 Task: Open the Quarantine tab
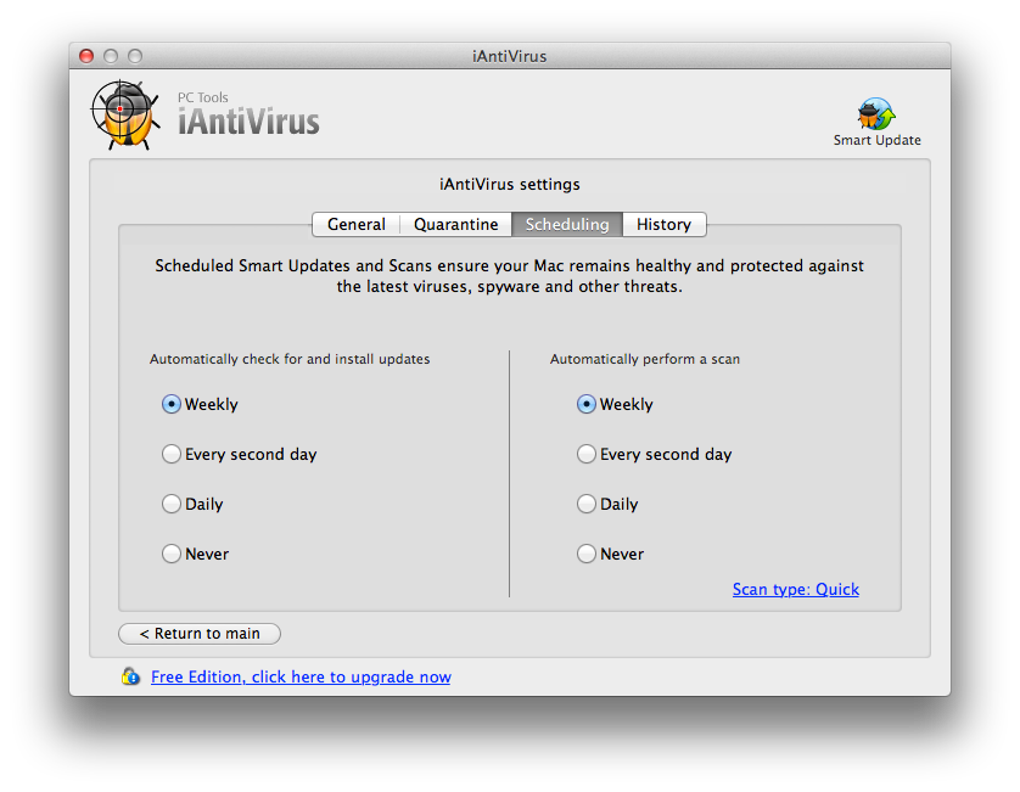point(455,224)
